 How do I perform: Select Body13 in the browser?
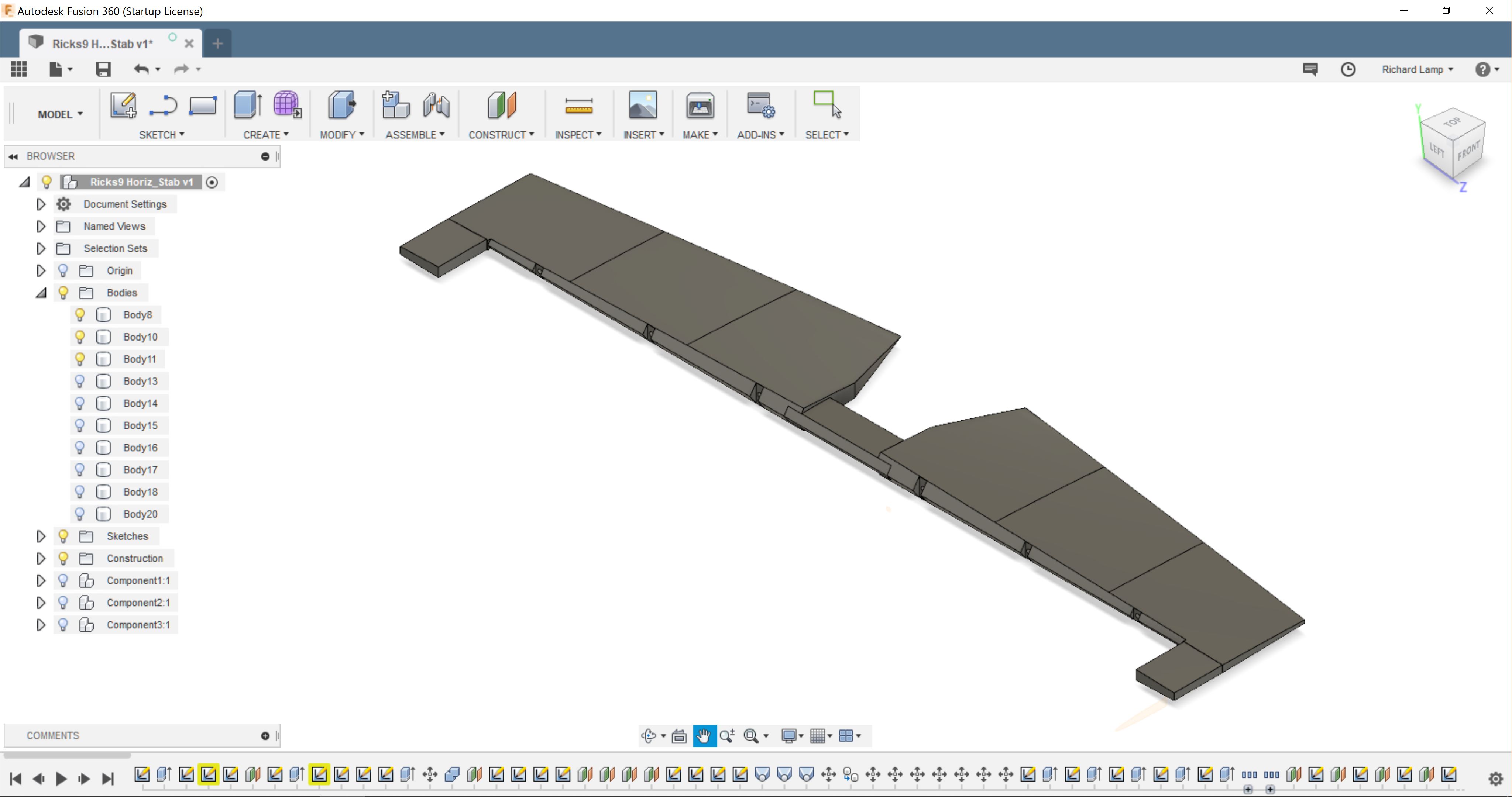[x=140, y=381]
